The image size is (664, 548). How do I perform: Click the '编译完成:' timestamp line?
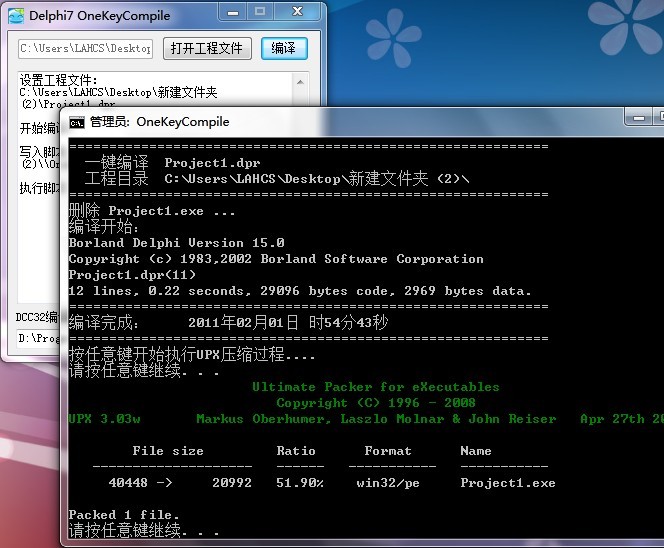coord(228,322)
